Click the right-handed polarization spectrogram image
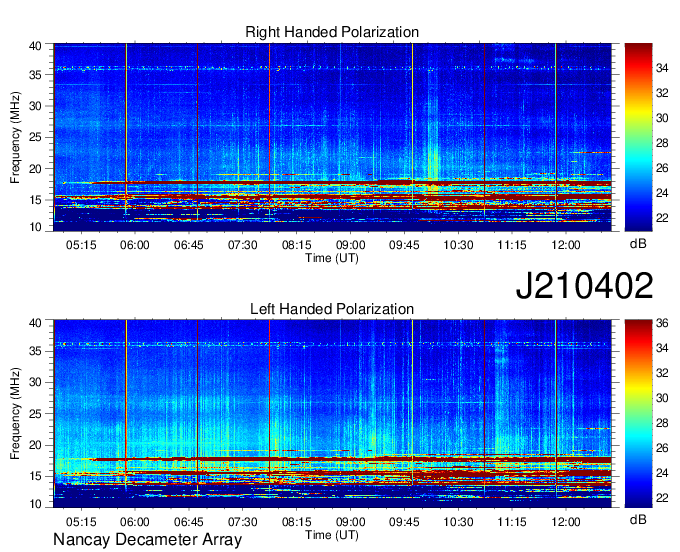680x552 pixels. pos(332,137)
